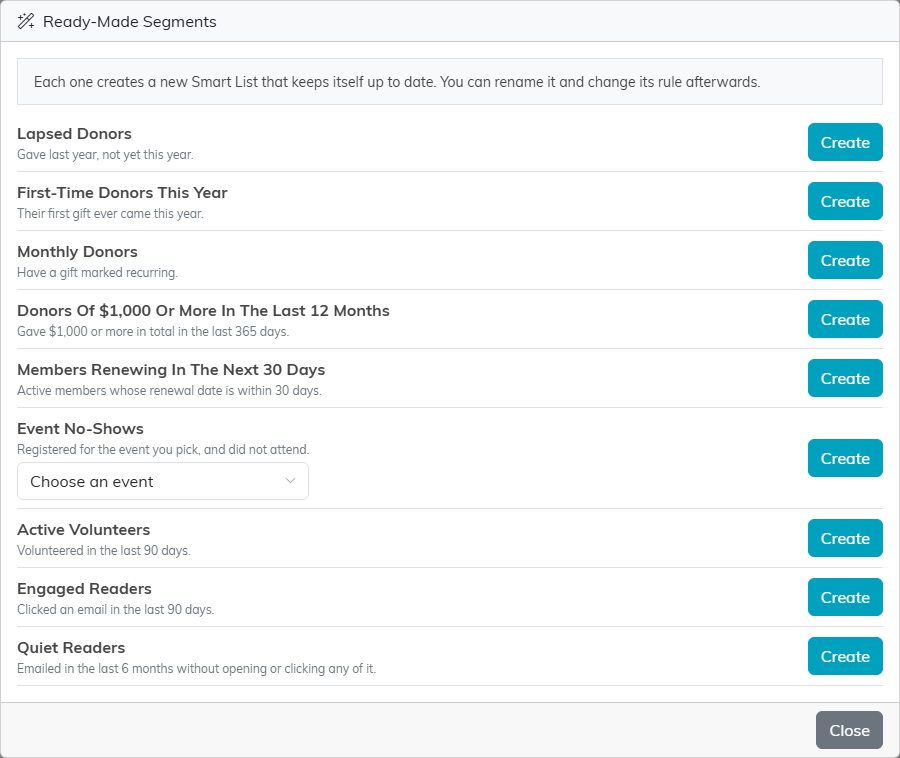Click 'Active members whose renewal date' description
The width and height of the screenshot is (900, 758).
pos(169,391)
